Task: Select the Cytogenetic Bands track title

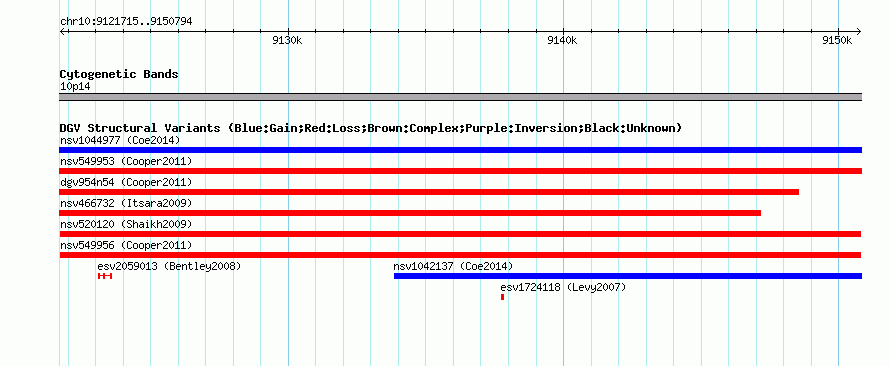Action: point(119,74)
